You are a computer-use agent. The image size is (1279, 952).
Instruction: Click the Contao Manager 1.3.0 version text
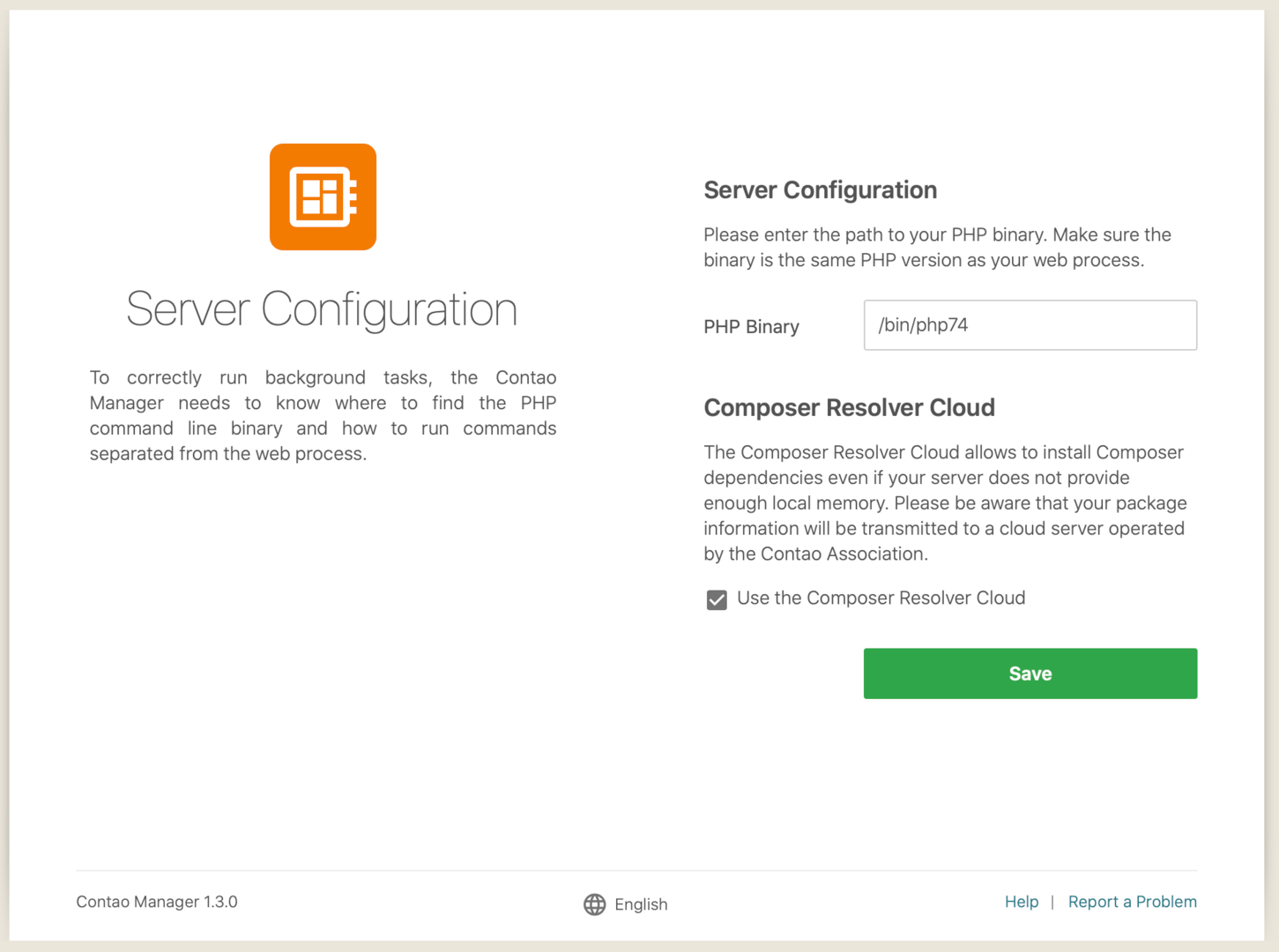pyautogui.click(x=157, y=902)
